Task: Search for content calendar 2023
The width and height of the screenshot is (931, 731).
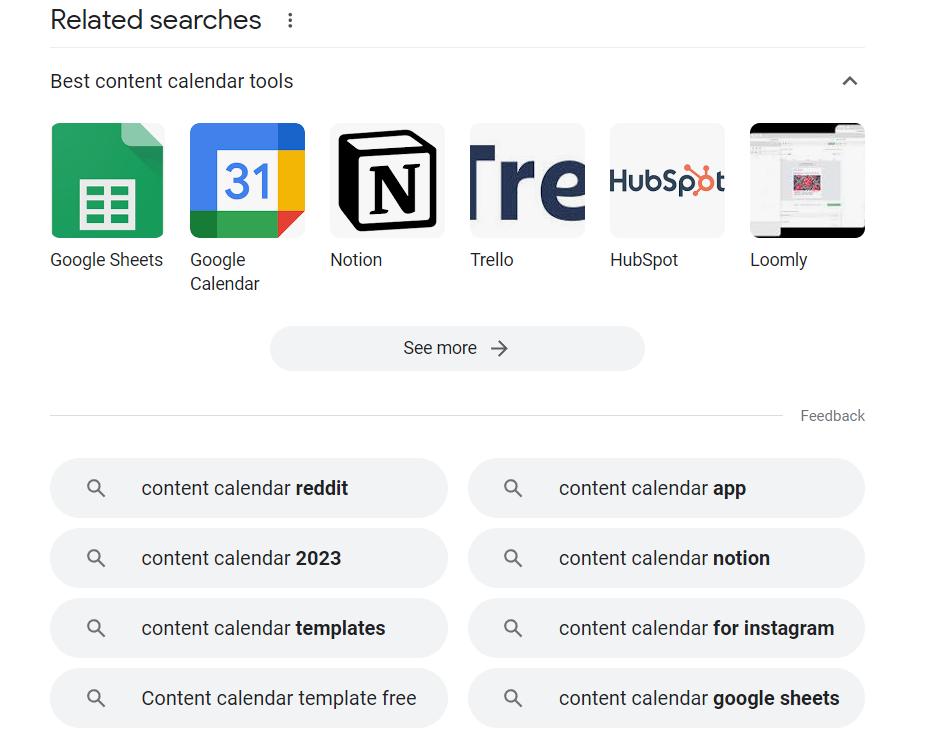Action: (x=248, y=558)
